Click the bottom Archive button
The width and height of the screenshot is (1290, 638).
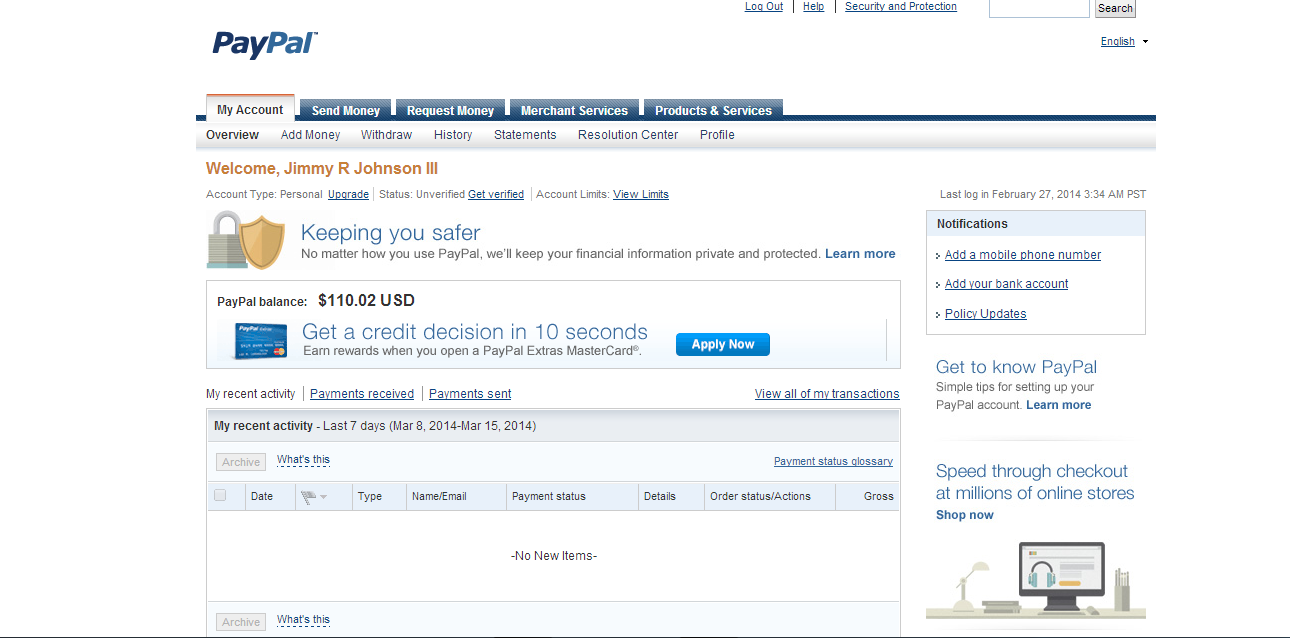[241, 622]
